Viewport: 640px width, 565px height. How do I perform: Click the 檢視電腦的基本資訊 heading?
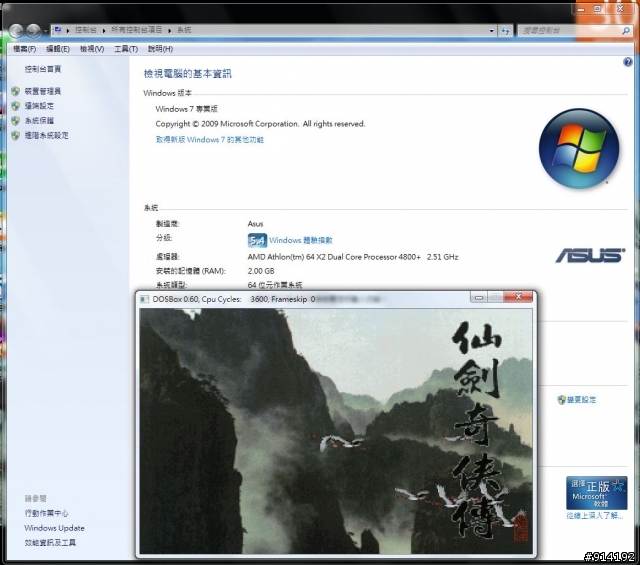click(187, 74)
